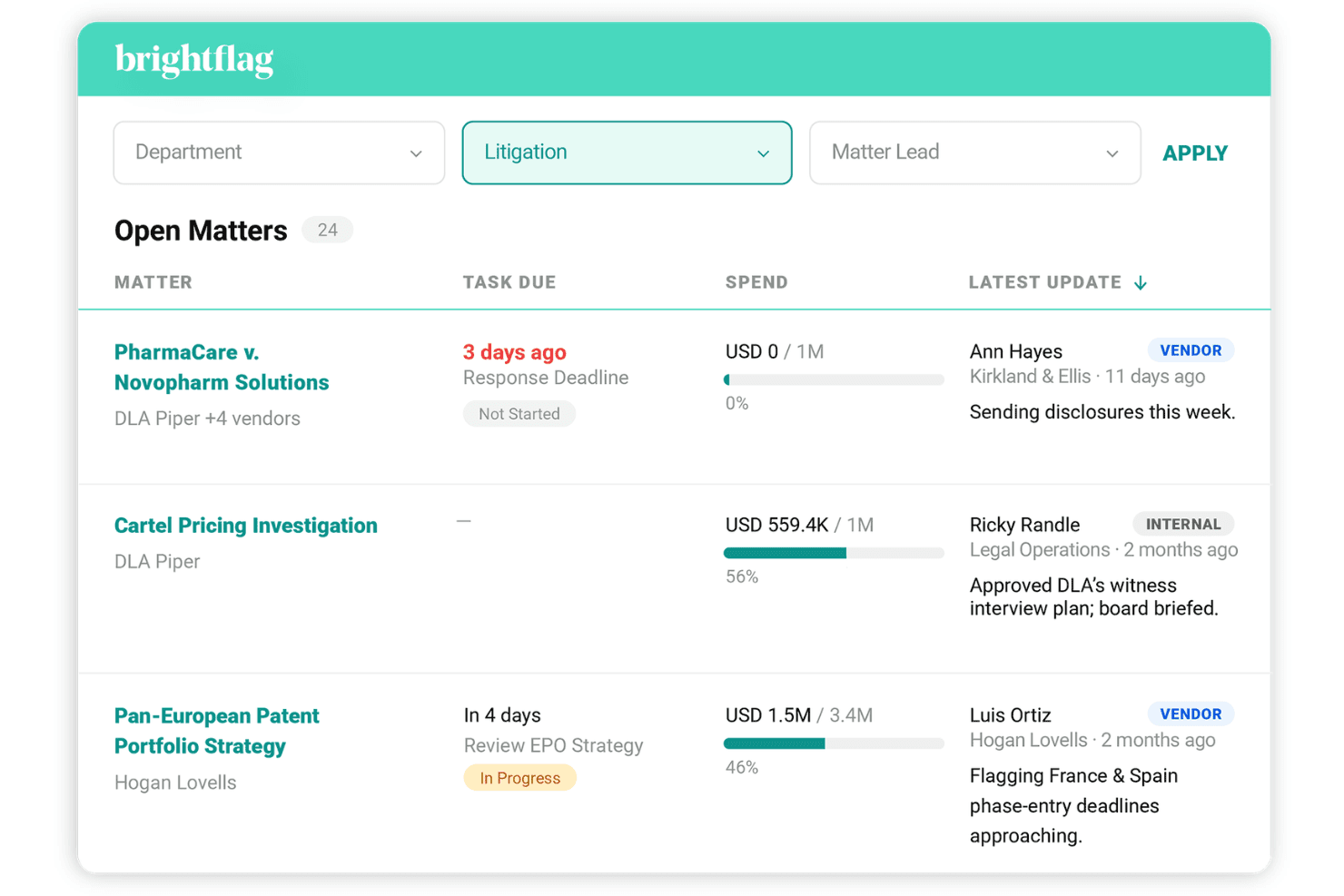Sort by the MATTER column header
This screenshot has width=1344, height=896.
[153, 282]
